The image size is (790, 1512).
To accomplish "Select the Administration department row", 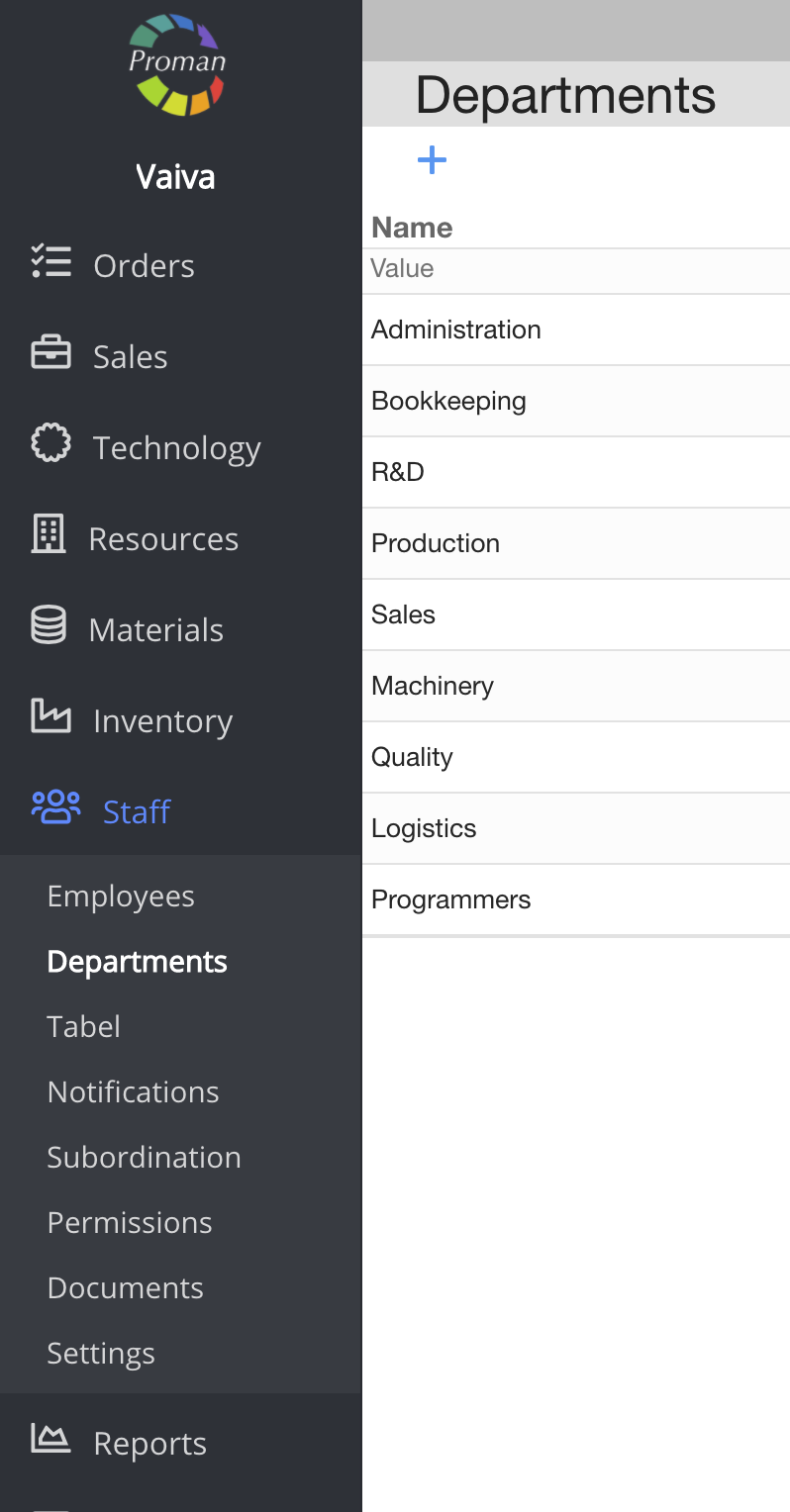I will coord(574,330).
